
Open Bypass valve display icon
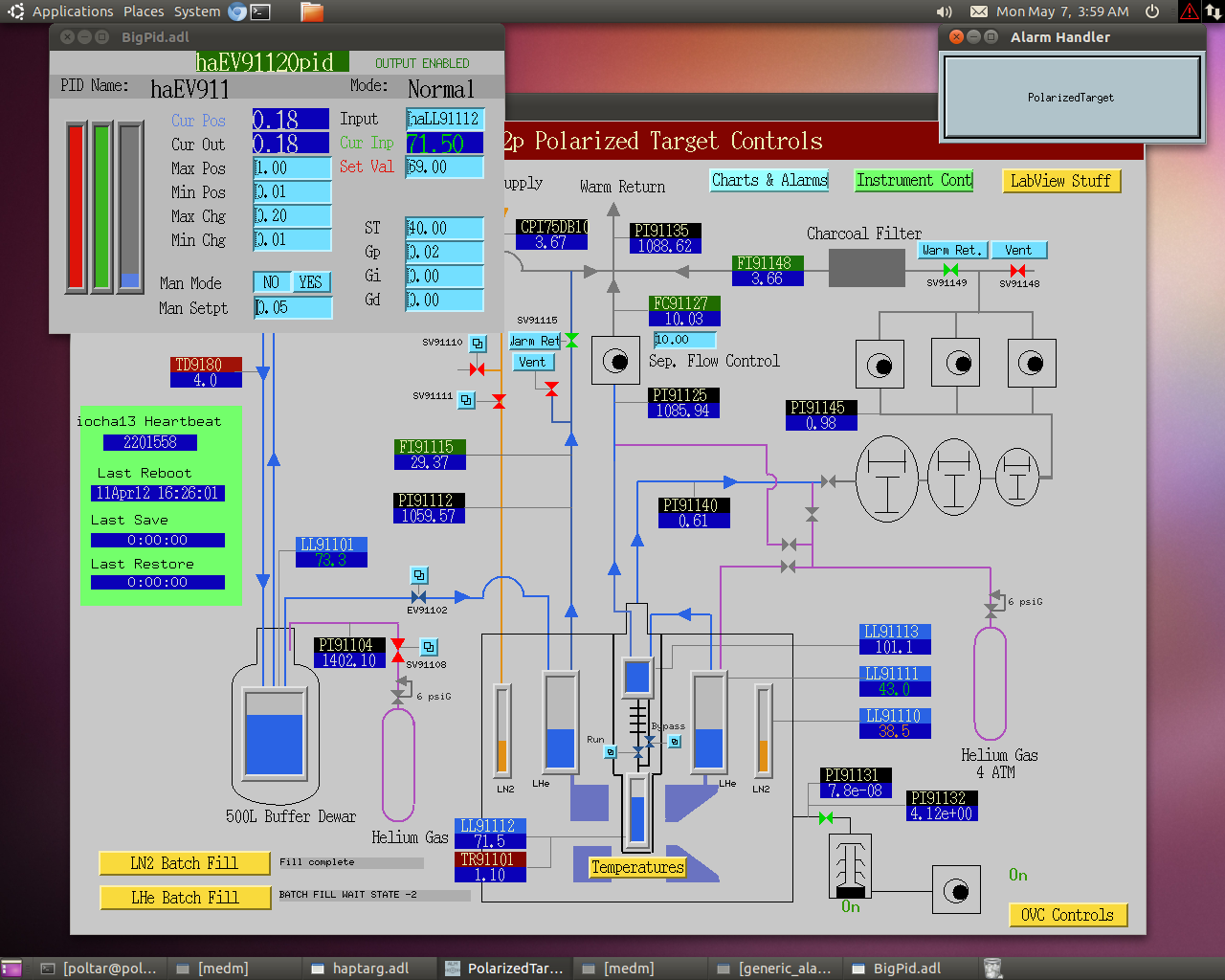675,742
